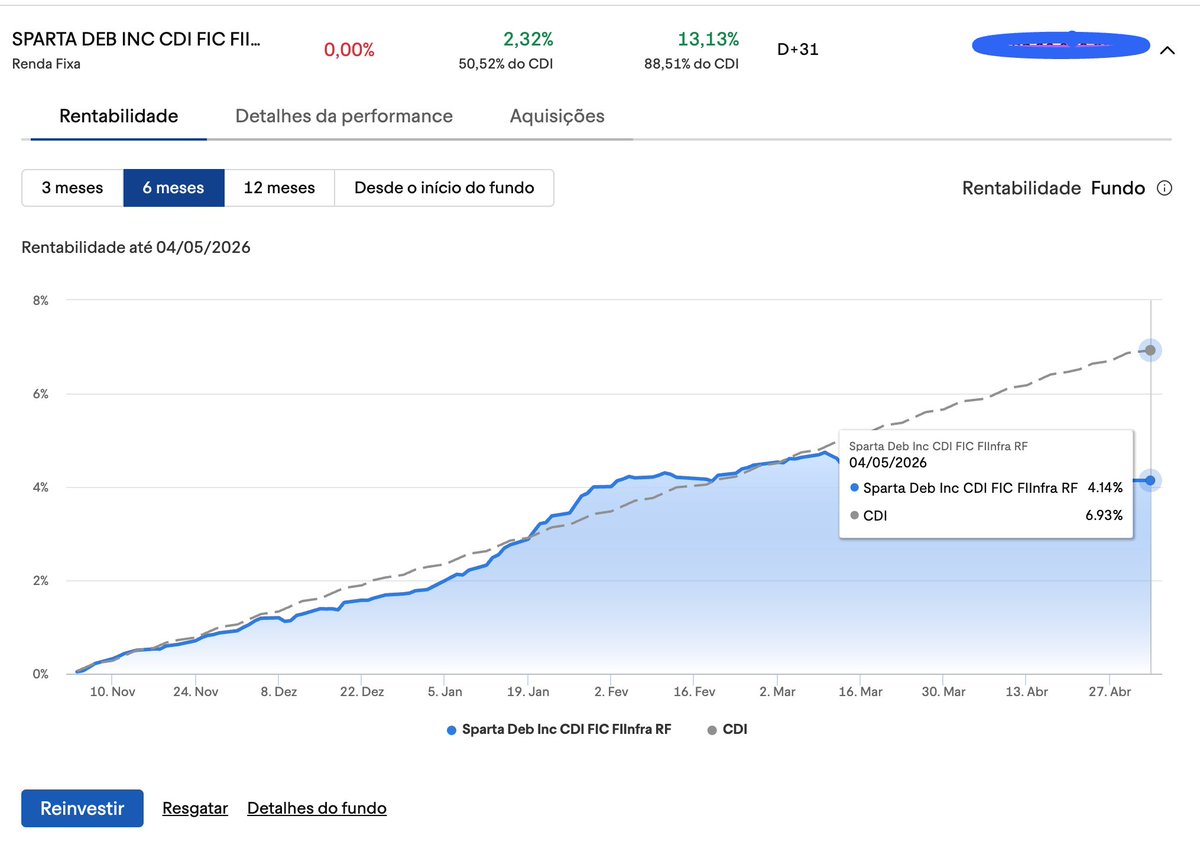This screenshot has height=845, width=1200.
Task: Click the 2% y-axis label
Action: [x=39, y=581]
